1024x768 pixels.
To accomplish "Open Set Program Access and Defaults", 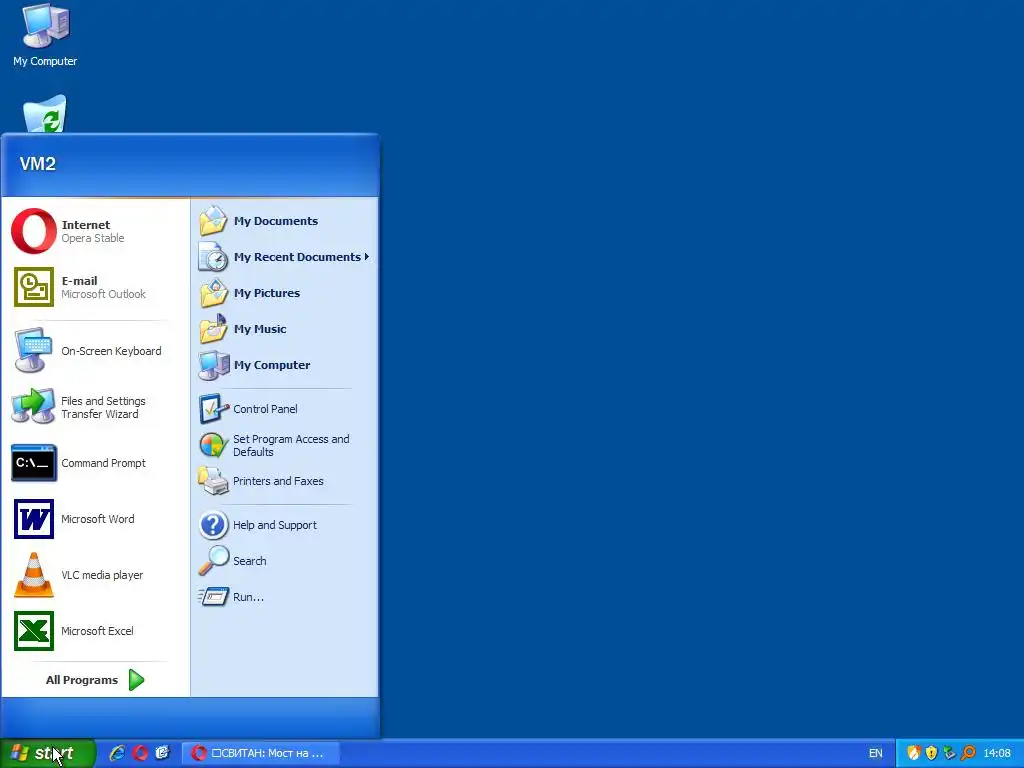I will [285, 445].
